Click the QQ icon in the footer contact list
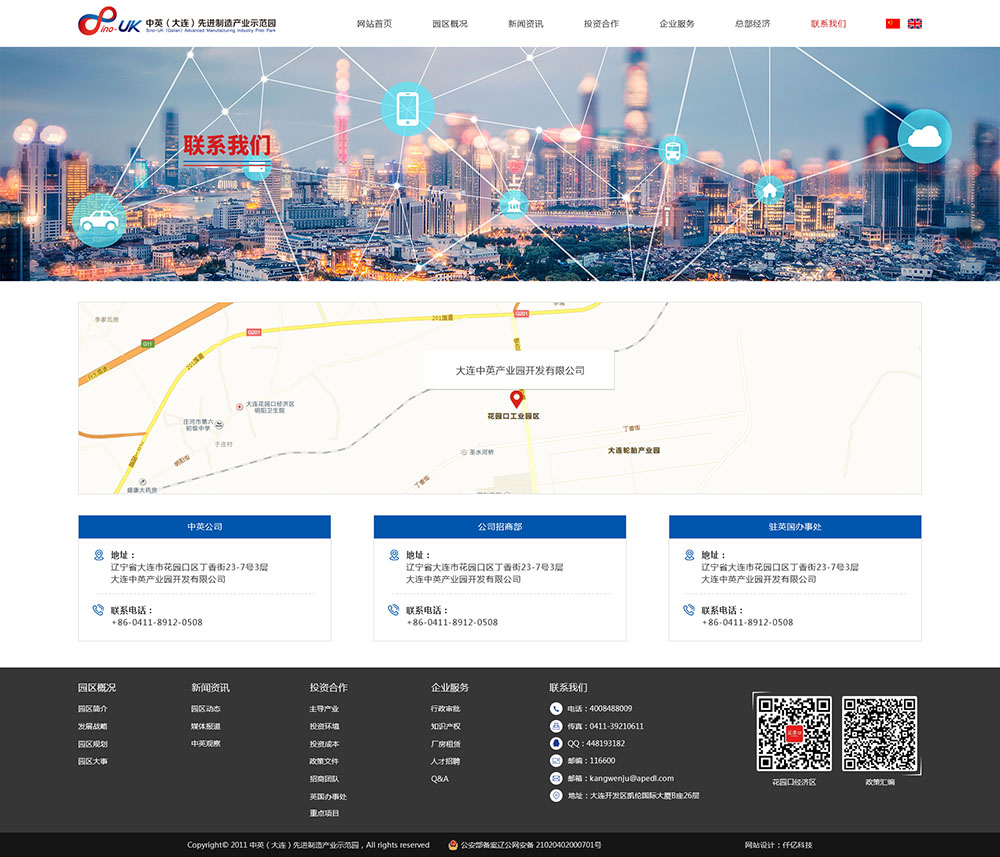The width and height of the screenshot is (1000, 857). pos(554,742)
